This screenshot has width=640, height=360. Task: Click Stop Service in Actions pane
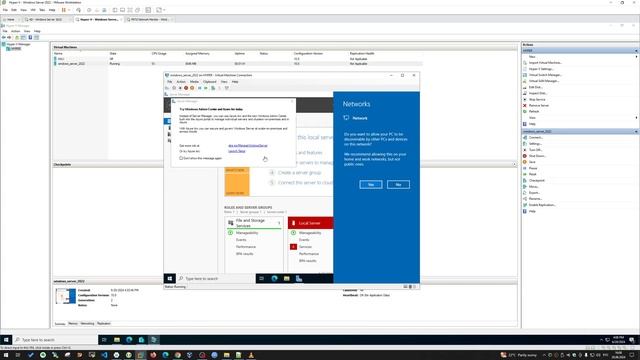pos(537,99)
